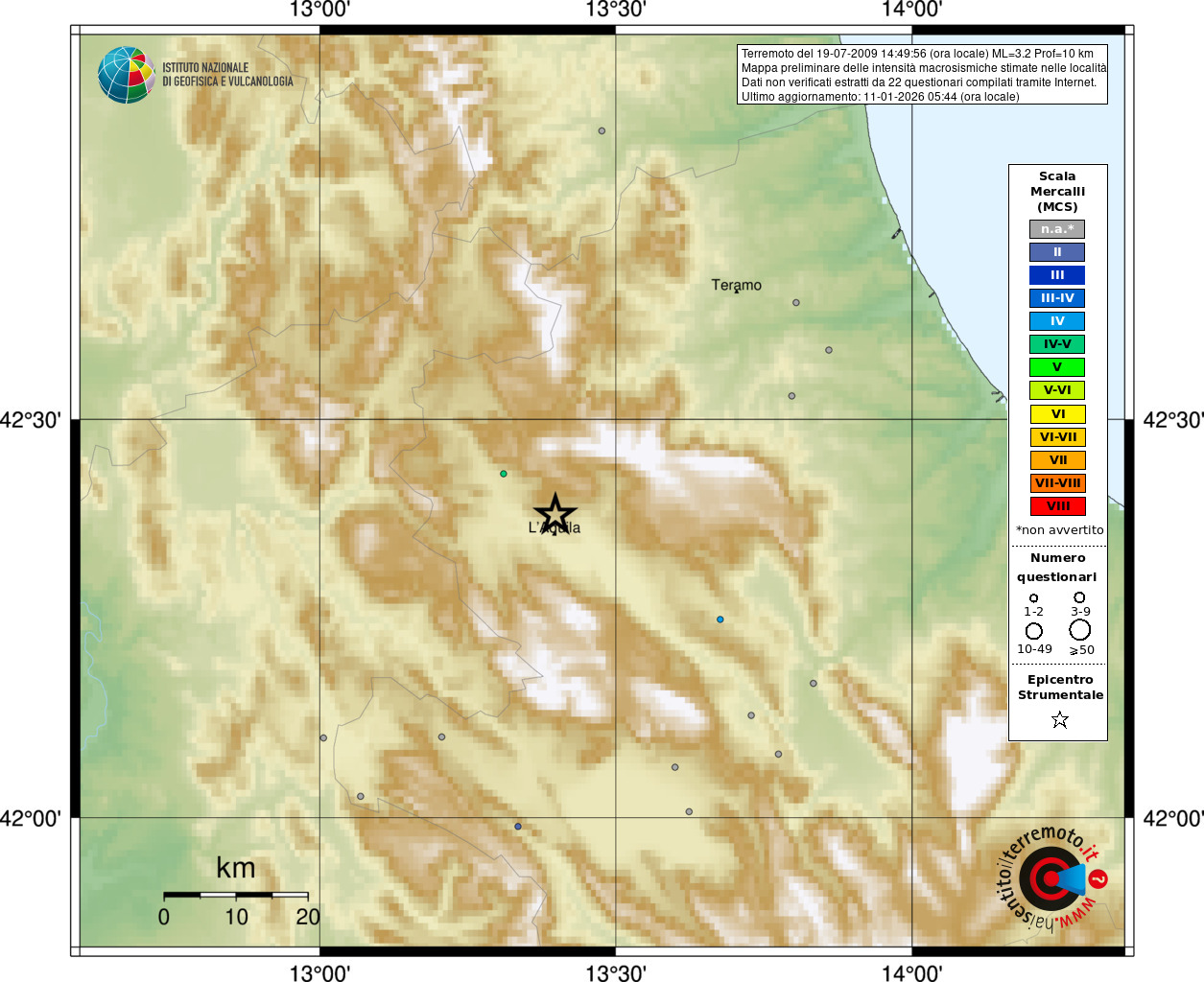The image size is (1204, 982).
Task: Click the top 13°00' longitude label
Action: [319, 10]
